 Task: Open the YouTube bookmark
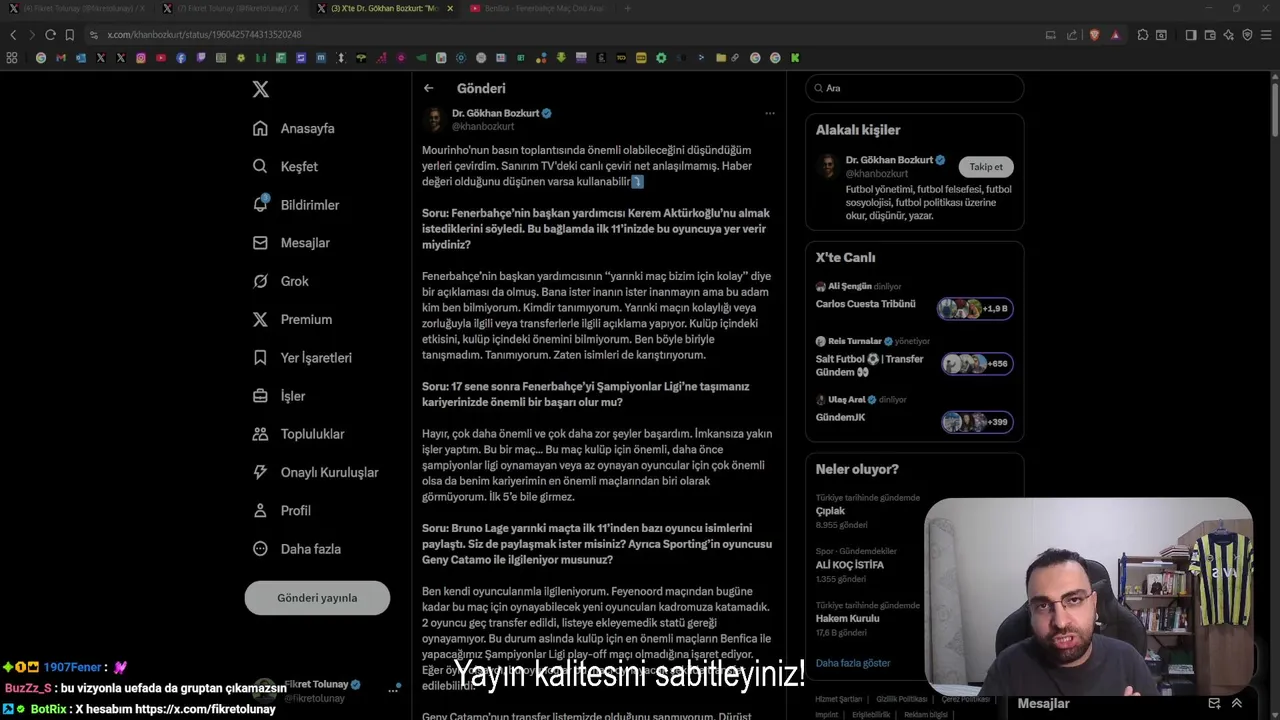coord(161,58)
